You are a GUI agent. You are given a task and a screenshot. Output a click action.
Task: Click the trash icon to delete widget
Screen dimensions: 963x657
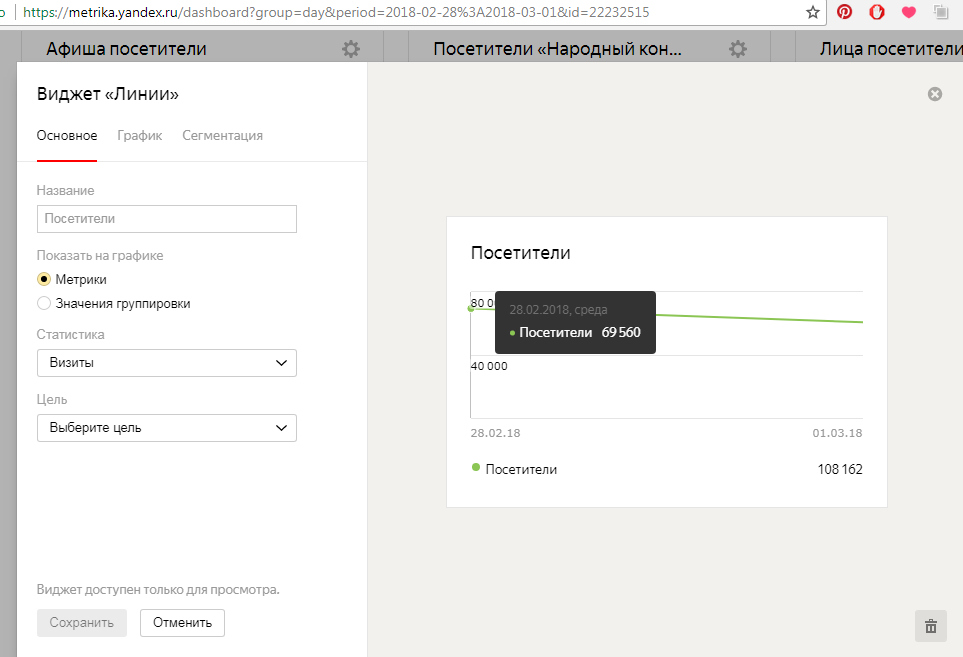(x=930, y=626)
